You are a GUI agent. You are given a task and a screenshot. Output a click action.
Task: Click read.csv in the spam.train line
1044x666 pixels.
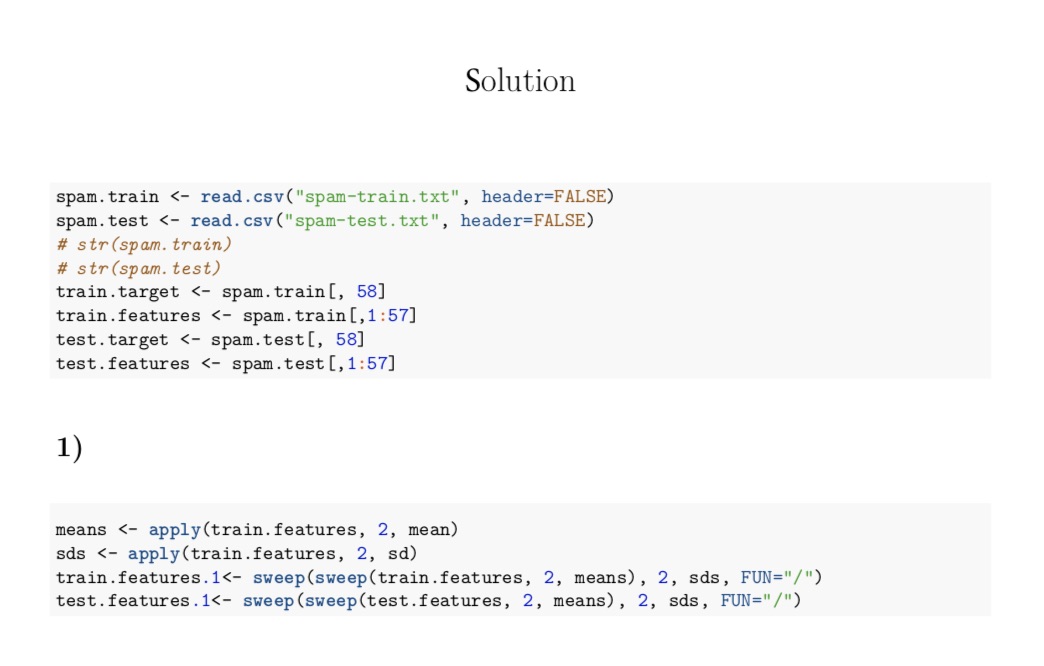[x=236, y=197]
